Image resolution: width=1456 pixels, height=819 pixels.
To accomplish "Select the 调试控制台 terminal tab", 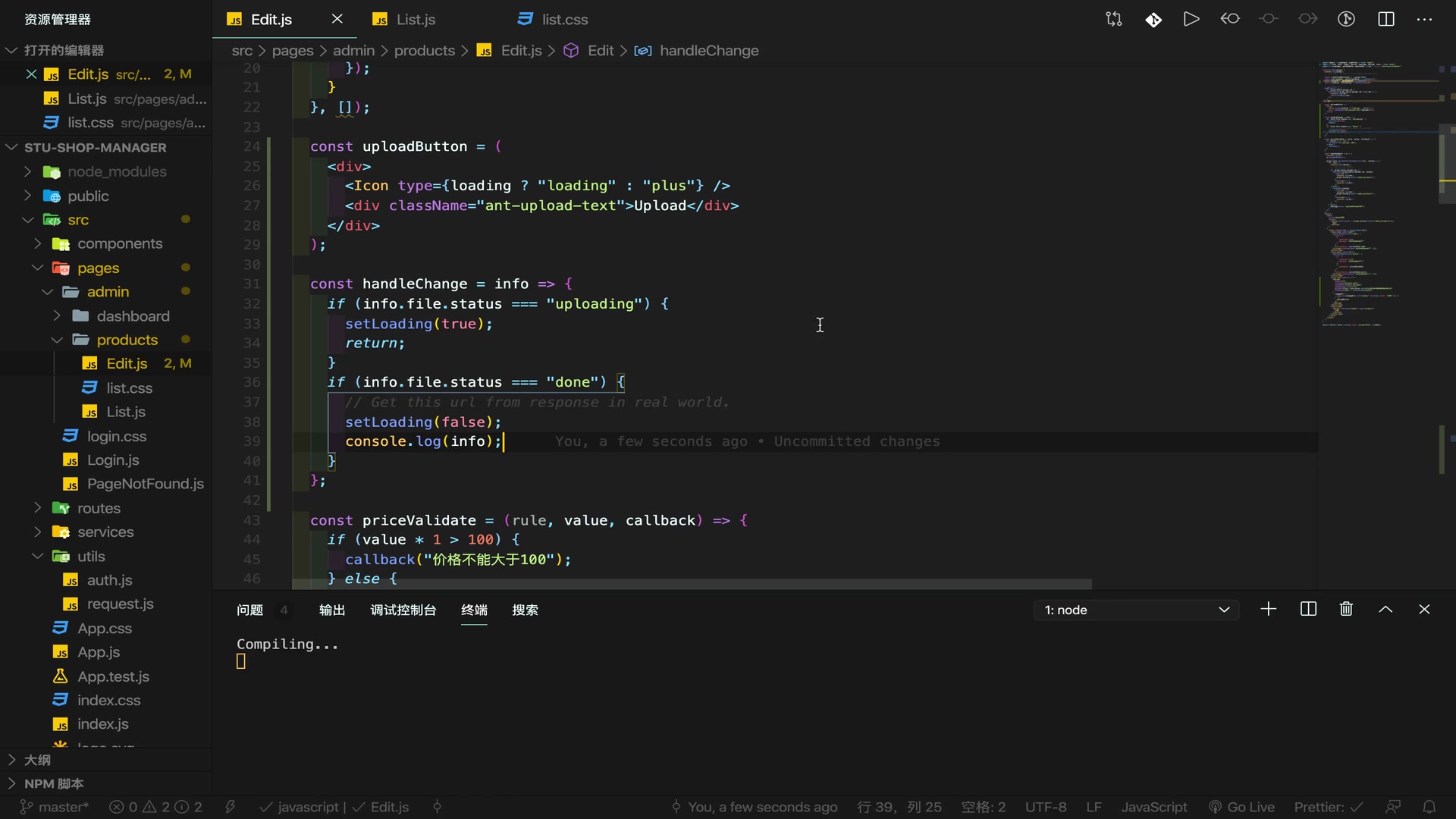I will click(402, 610).
